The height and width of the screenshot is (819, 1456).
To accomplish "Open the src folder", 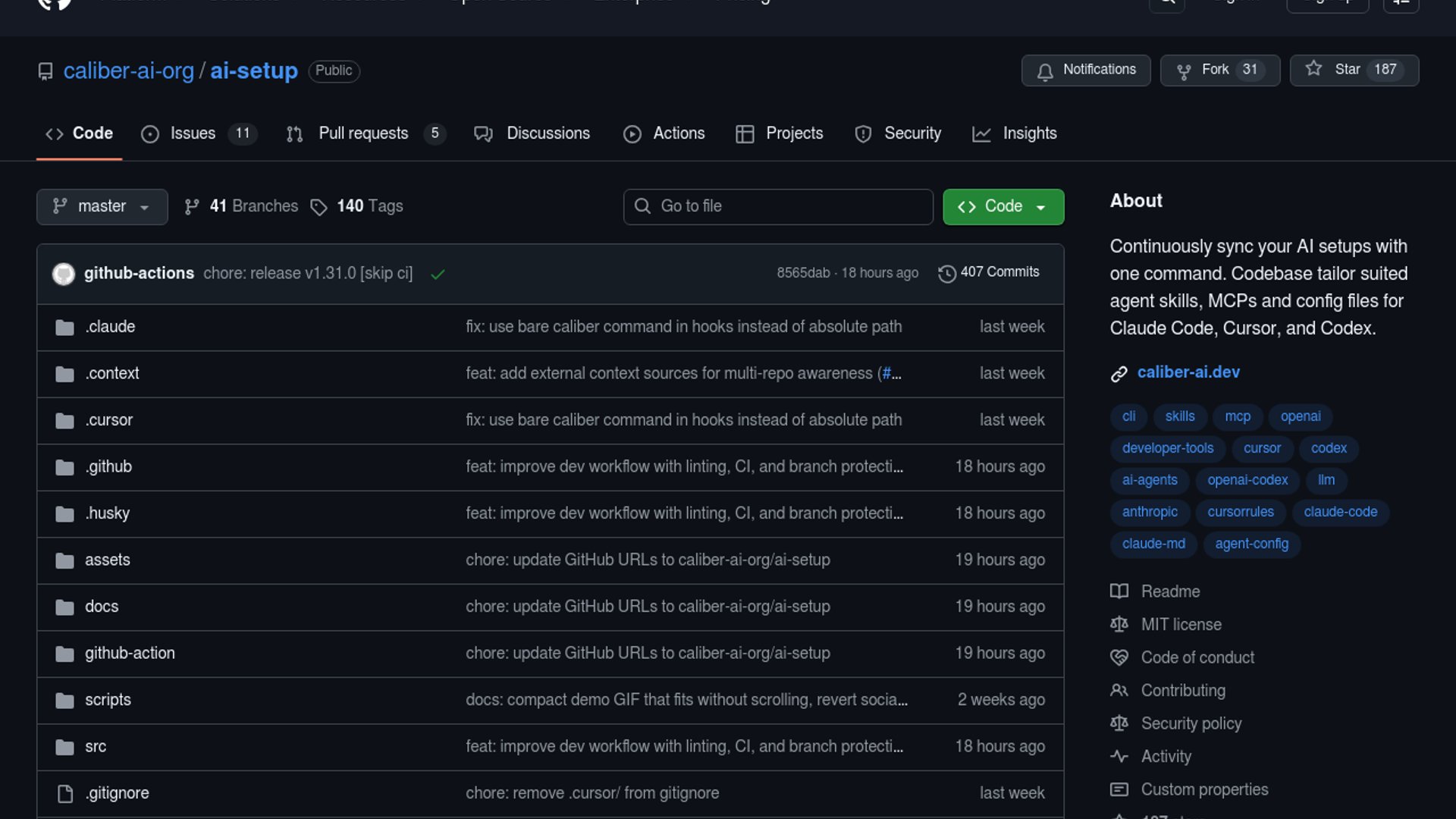I will tap(96, 747).
